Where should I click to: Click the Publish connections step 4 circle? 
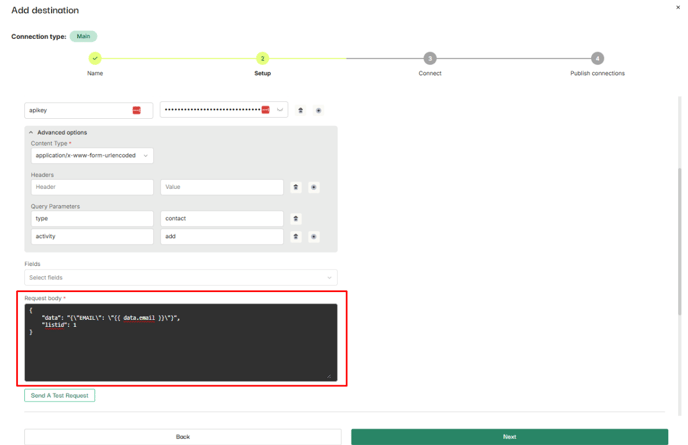pos(597,58)
